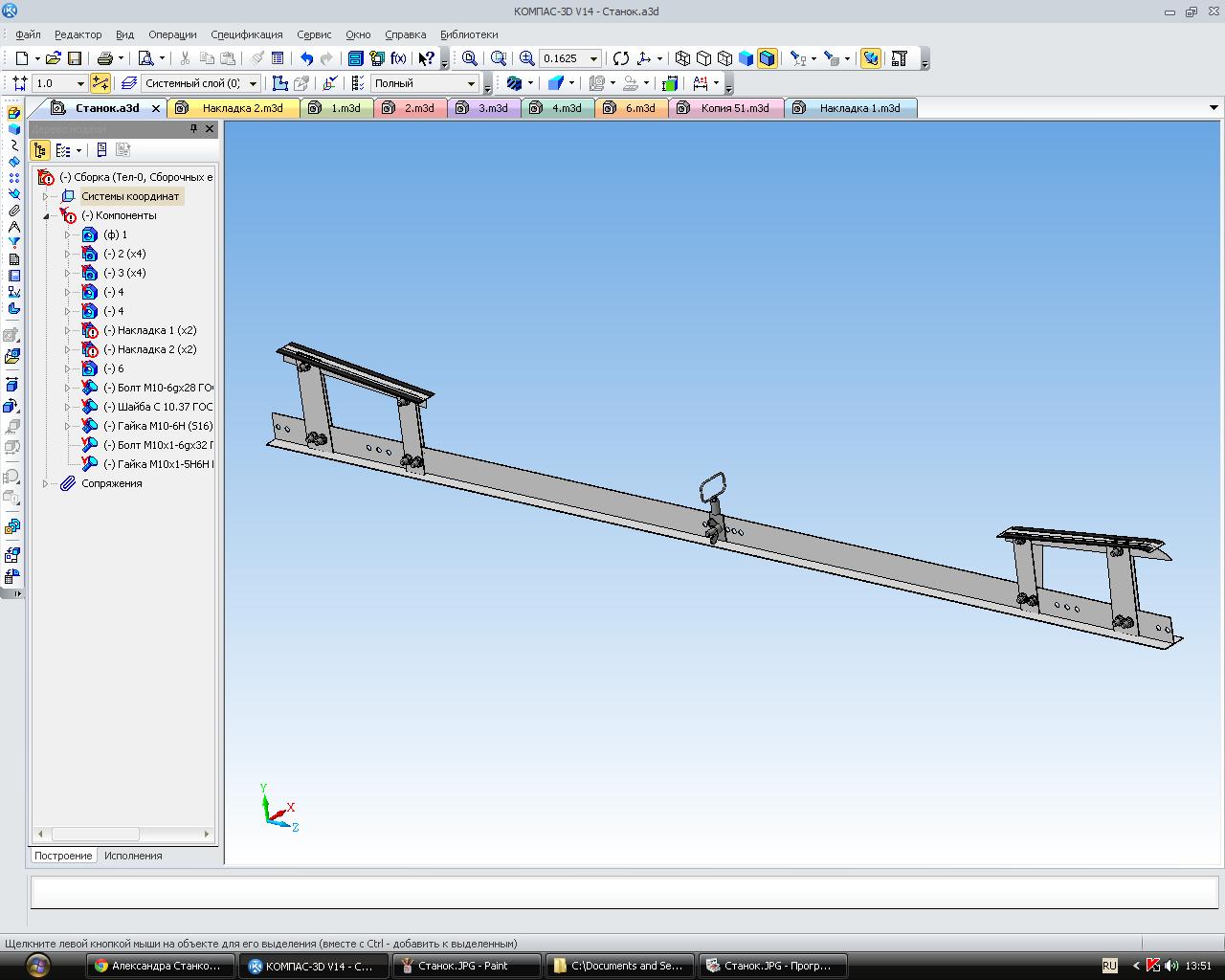
Task: Open the Библиотеки menu
Action: tap(469, 34)
